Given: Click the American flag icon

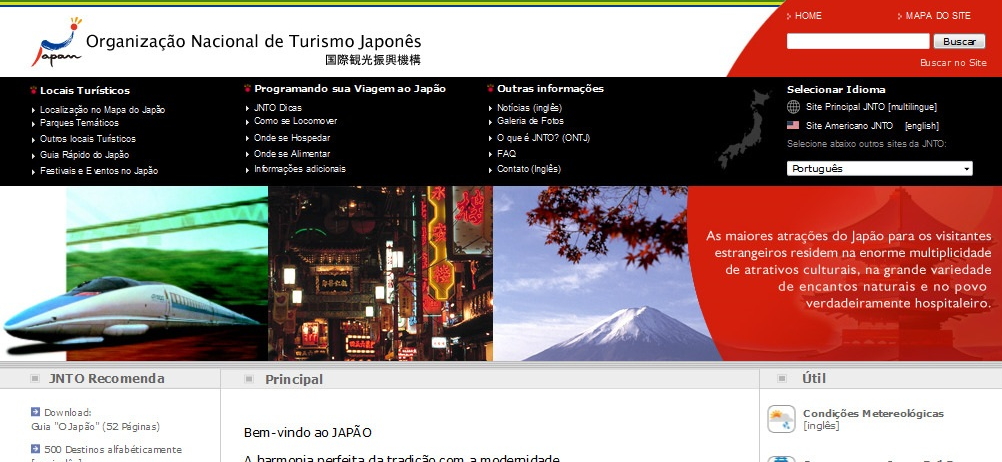Looking at the screenshot, I should tap(793, 126).
